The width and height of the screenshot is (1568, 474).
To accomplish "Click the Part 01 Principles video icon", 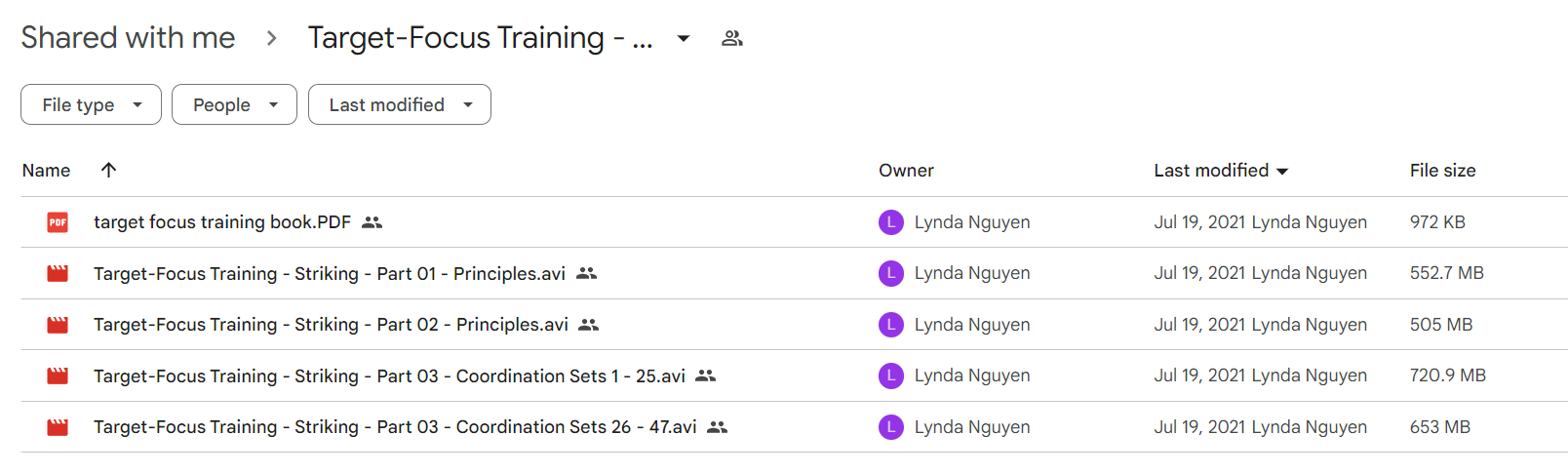I will tap(58, 274).
